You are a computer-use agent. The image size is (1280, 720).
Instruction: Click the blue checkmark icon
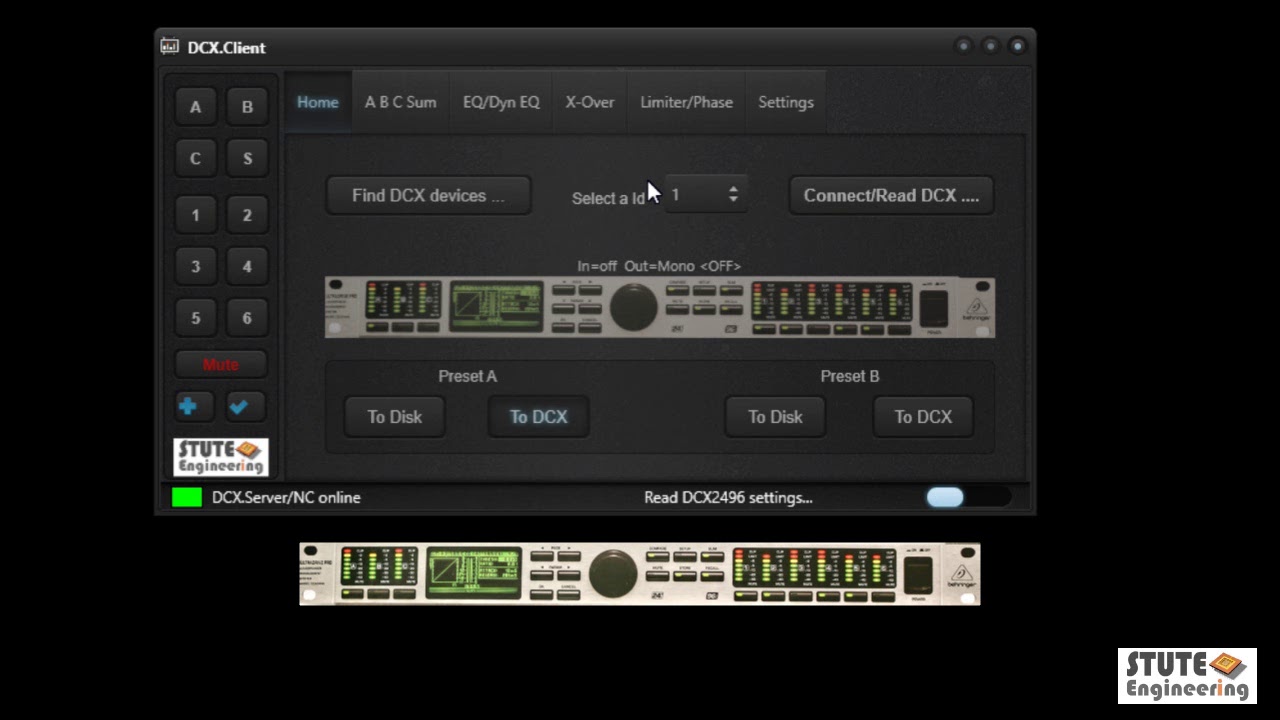pyautogui.click(x=240, y=406)
